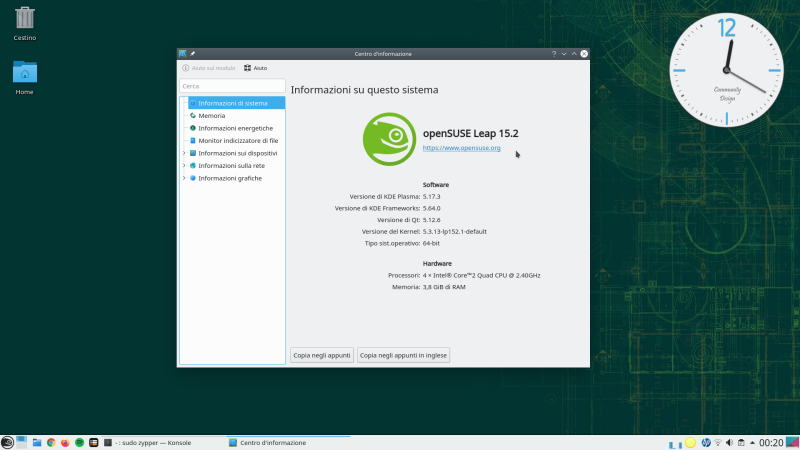This screenshot has height=450, width=800.
Task: Click the question mark help titlebar button
Action: tap(554, 54)
